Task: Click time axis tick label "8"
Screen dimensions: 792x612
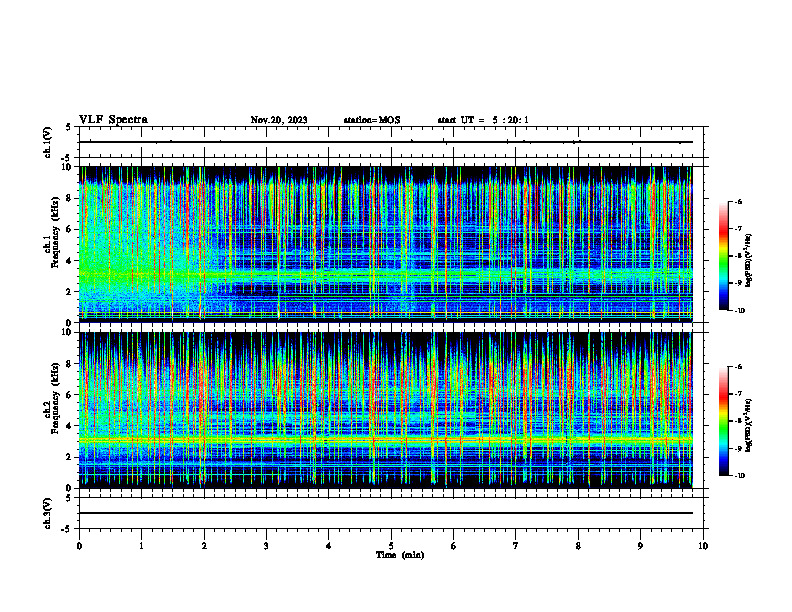Action: 578,546
